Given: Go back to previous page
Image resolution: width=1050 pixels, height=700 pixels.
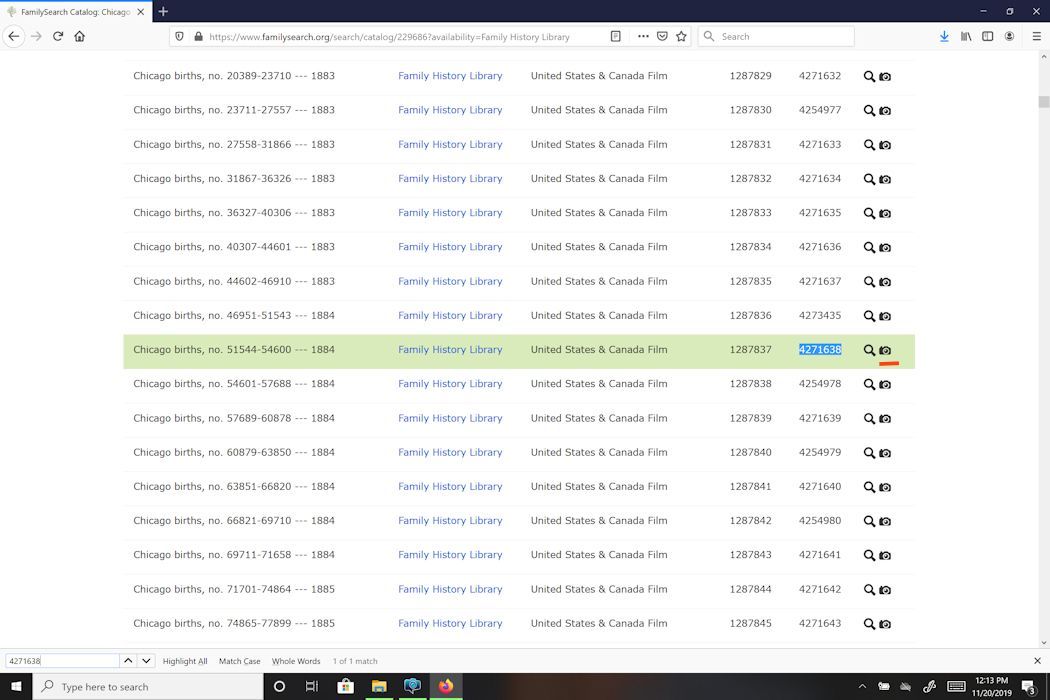Looking at the screenshot, I should (x=14, y=36).
